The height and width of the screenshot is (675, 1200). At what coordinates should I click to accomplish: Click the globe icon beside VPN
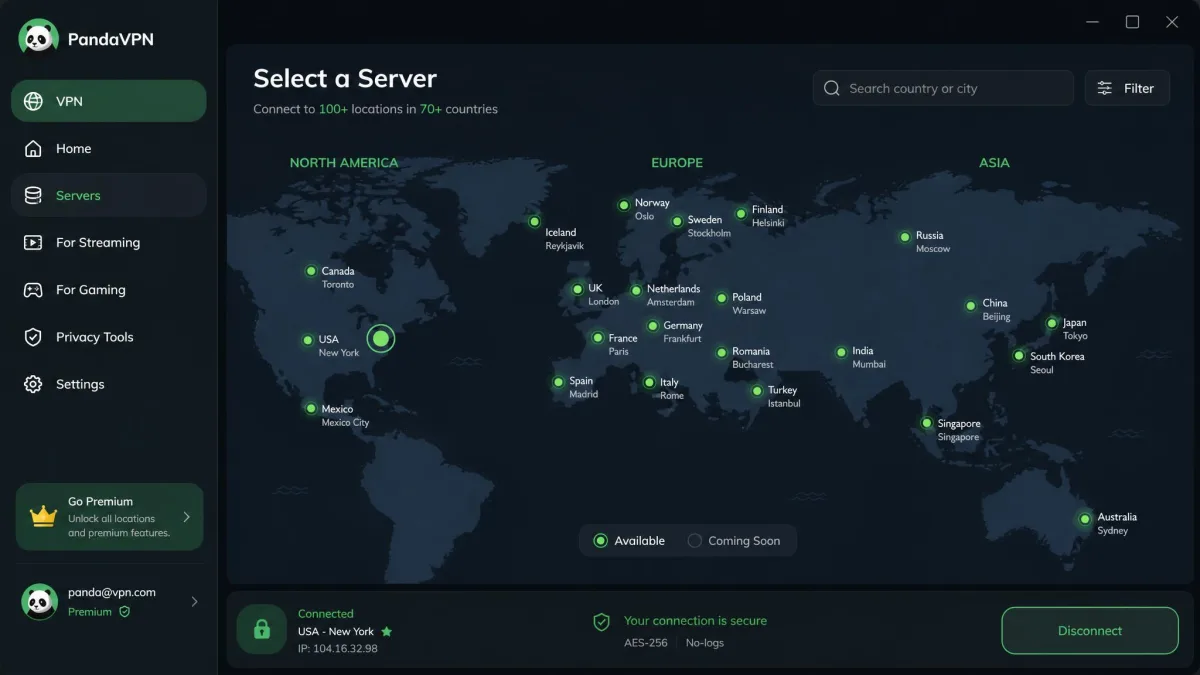[33, 101]
